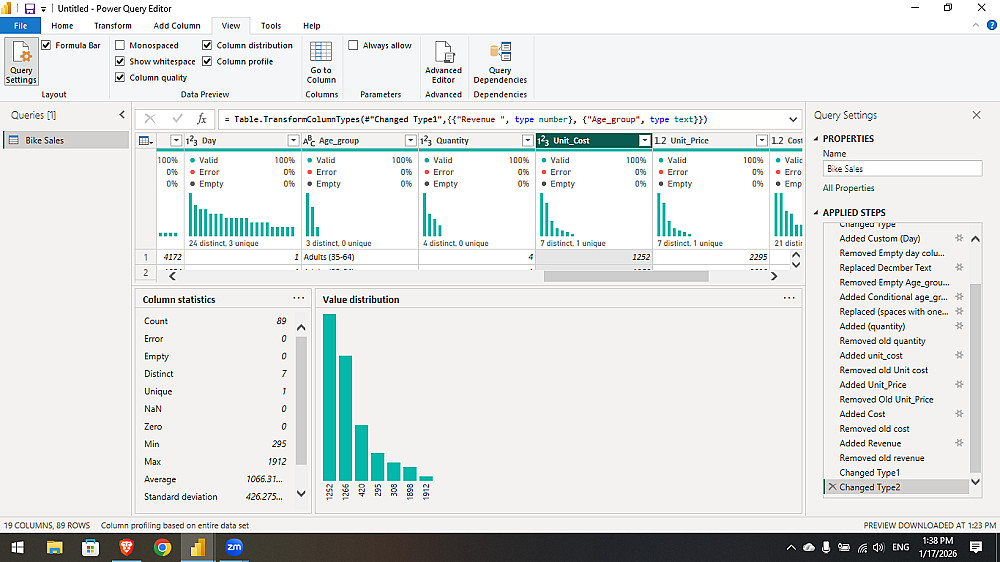Image resolution: width=1000 pixels, height=562 pixels.
Task: Toggle Show whitespace checkbox
Action: 120,61
